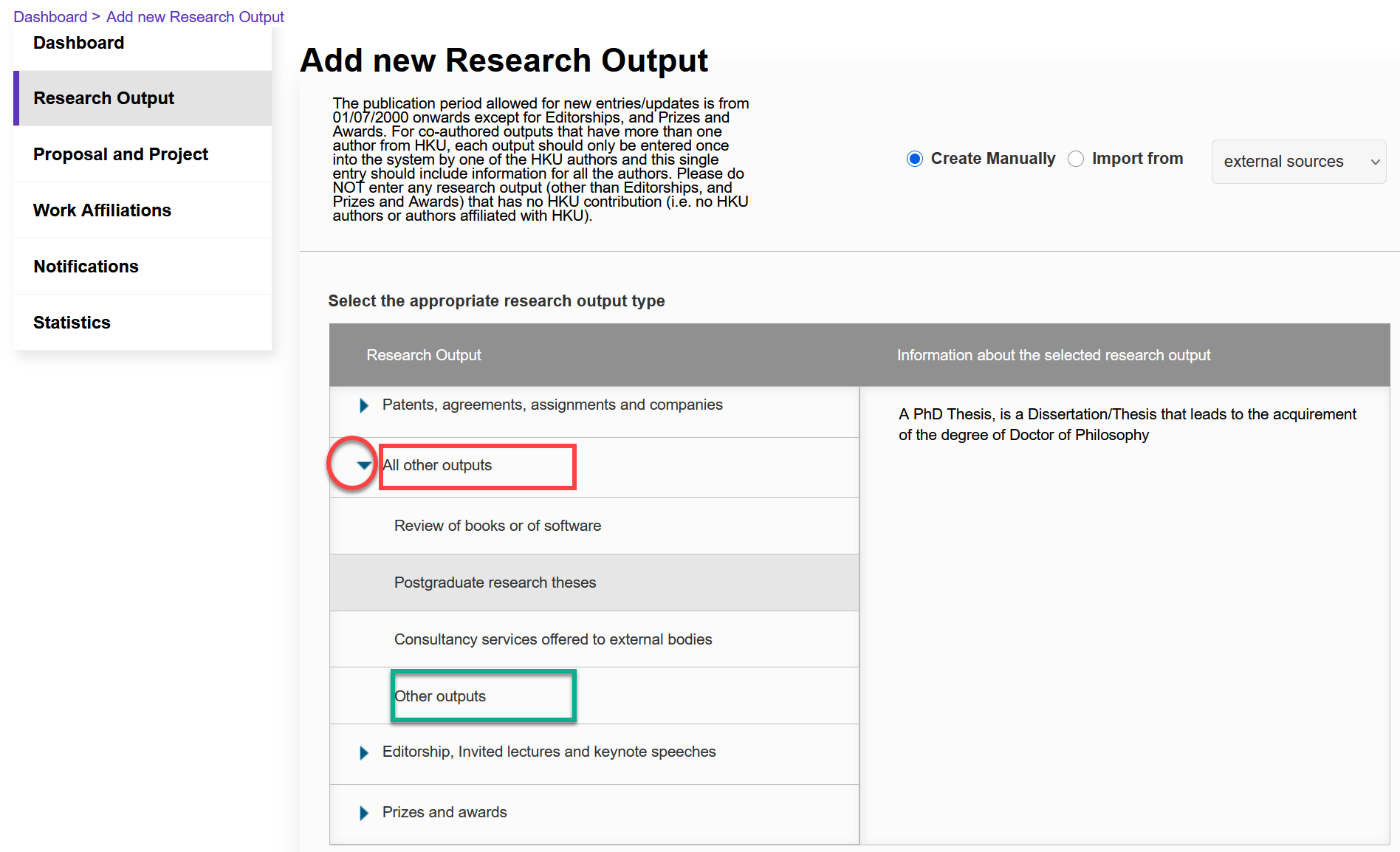1400x852 pixels.
Task: Select Postgraduate research theses row
Action: (x=594, y=583)
